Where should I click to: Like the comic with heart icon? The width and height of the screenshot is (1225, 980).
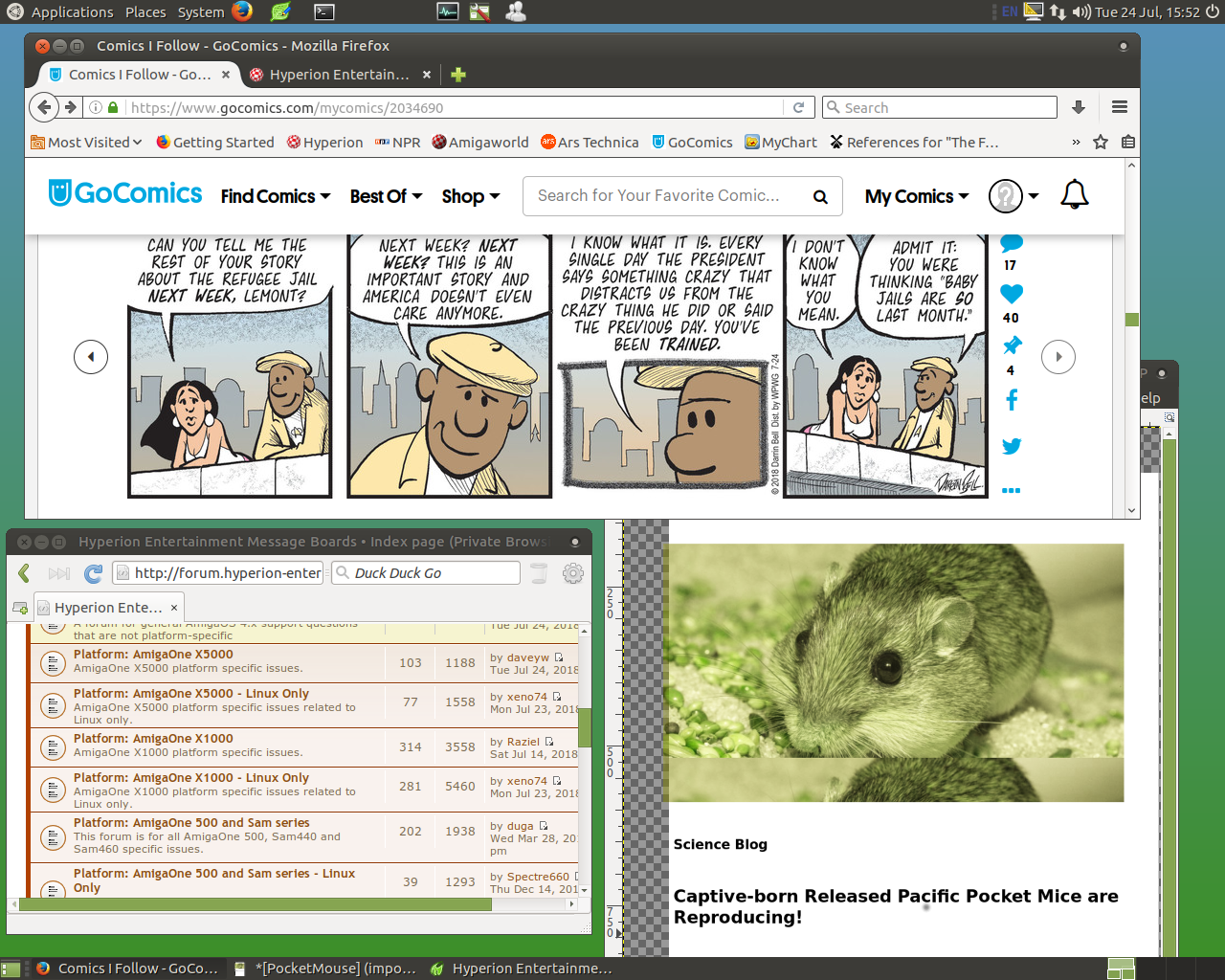click(x=1011, y=294)
